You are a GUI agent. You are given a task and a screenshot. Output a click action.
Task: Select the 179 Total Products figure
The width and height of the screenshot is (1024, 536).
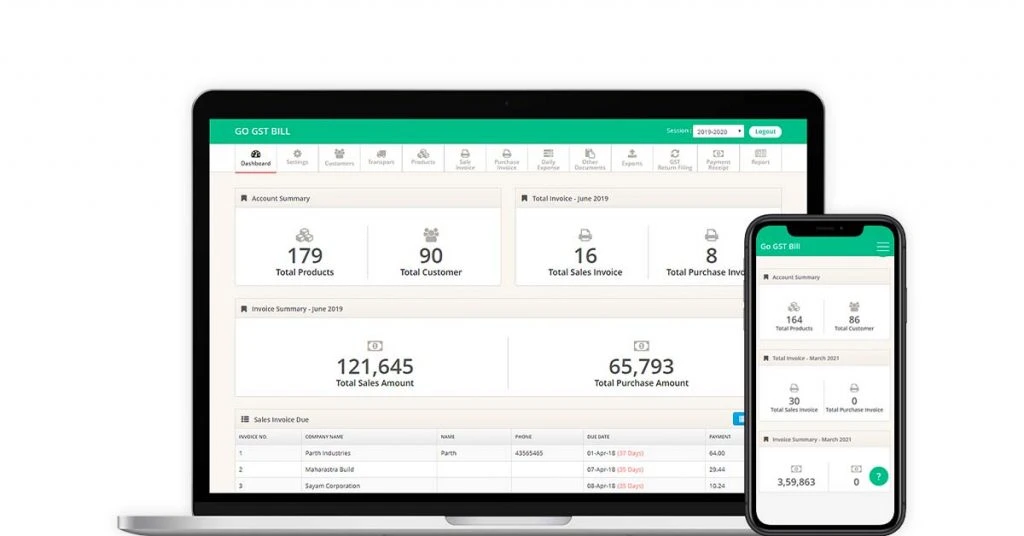pos(305,255)
